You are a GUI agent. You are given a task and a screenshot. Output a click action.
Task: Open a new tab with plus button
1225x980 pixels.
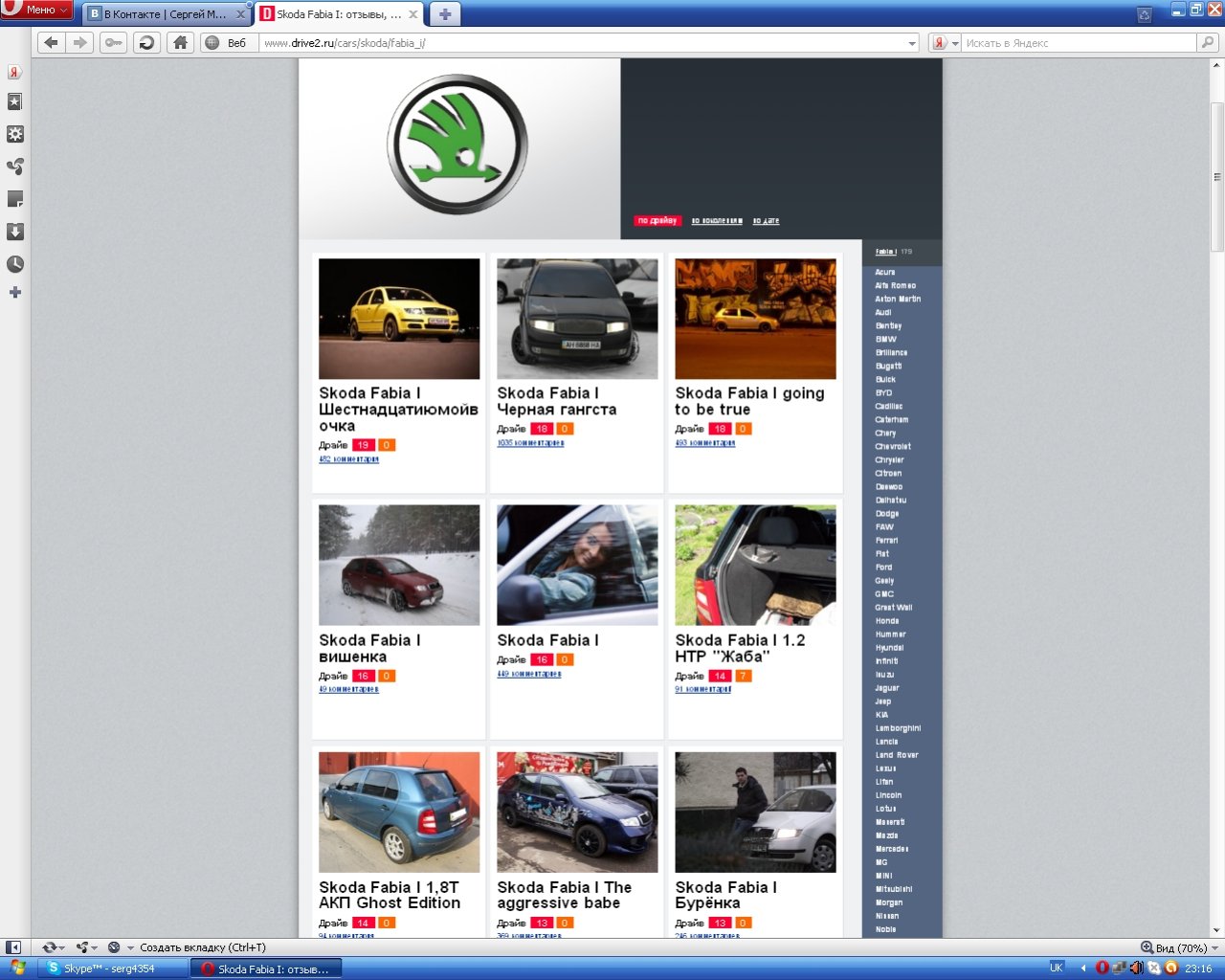pyautogui.click(x=445, y=14)
